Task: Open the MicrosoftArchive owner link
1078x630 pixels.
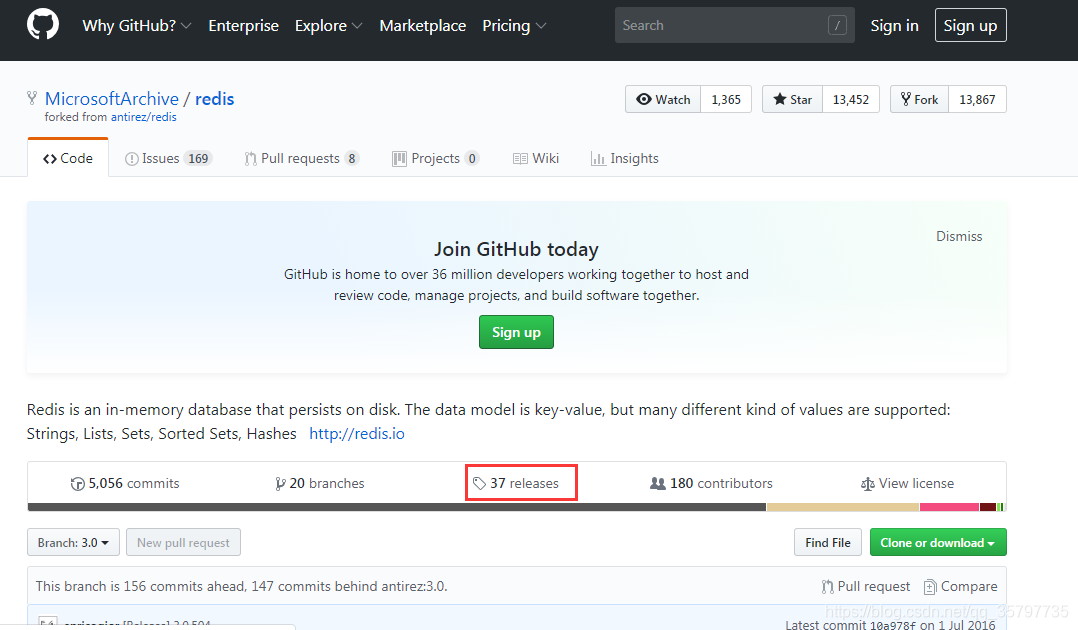Action: pyautogui.click(x=111, y=99)
